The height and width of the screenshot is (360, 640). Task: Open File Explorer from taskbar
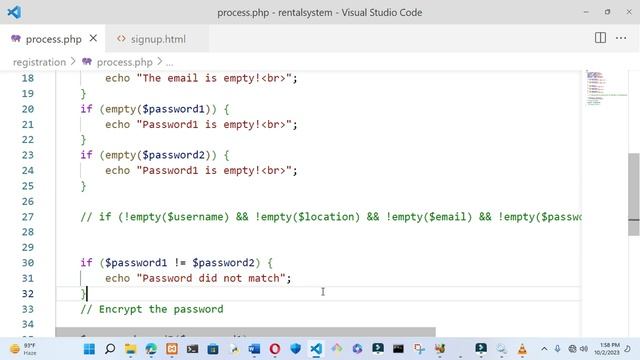(131, 349)
